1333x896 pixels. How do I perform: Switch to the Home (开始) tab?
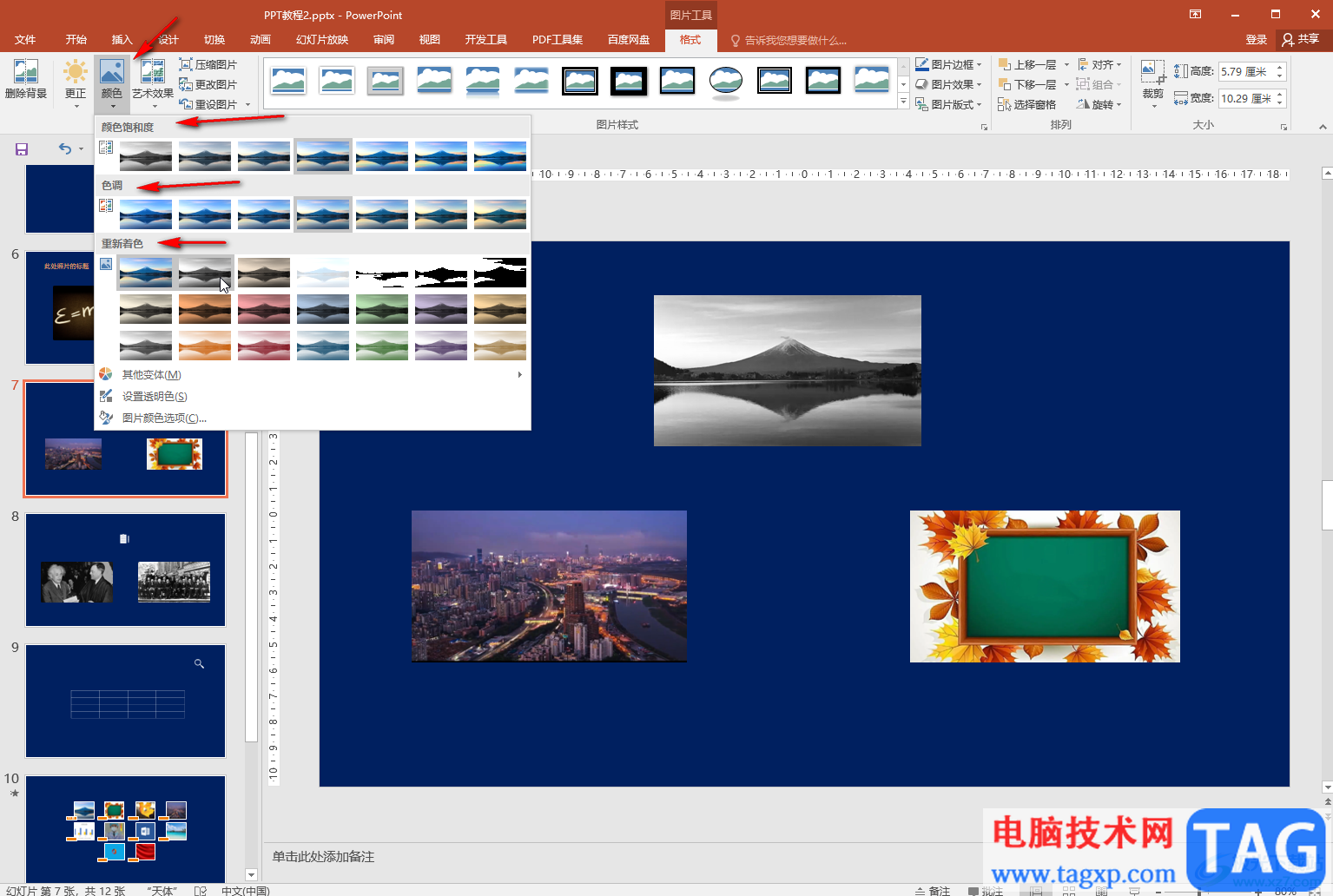(76, 40)
